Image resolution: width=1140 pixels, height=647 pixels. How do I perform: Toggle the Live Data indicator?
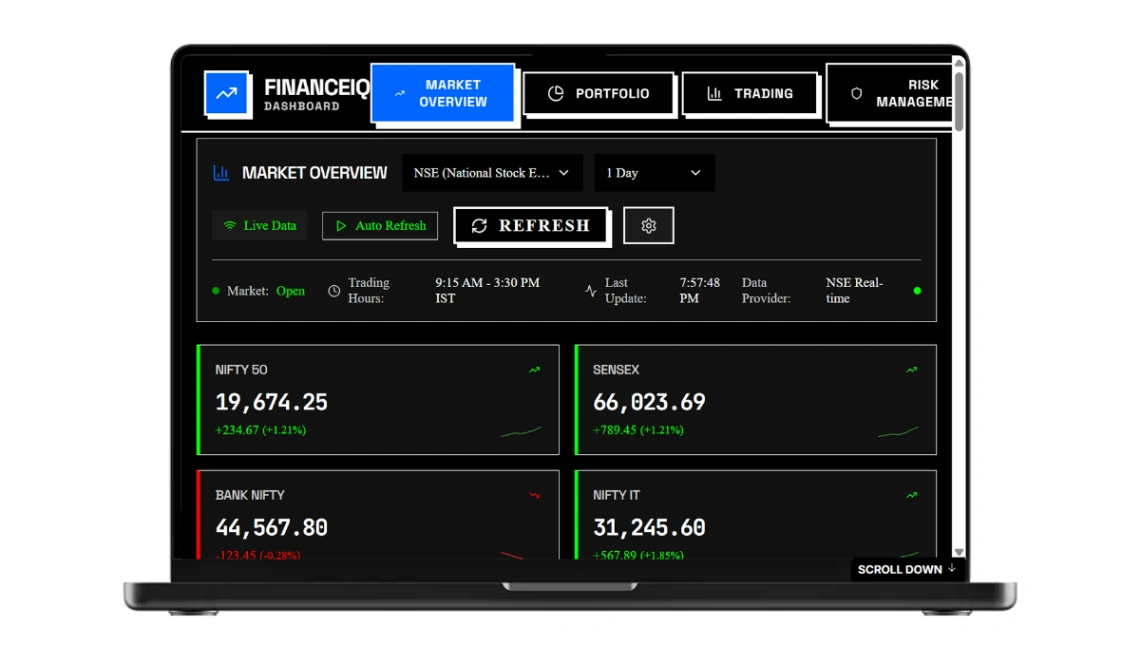pos(260,226)
